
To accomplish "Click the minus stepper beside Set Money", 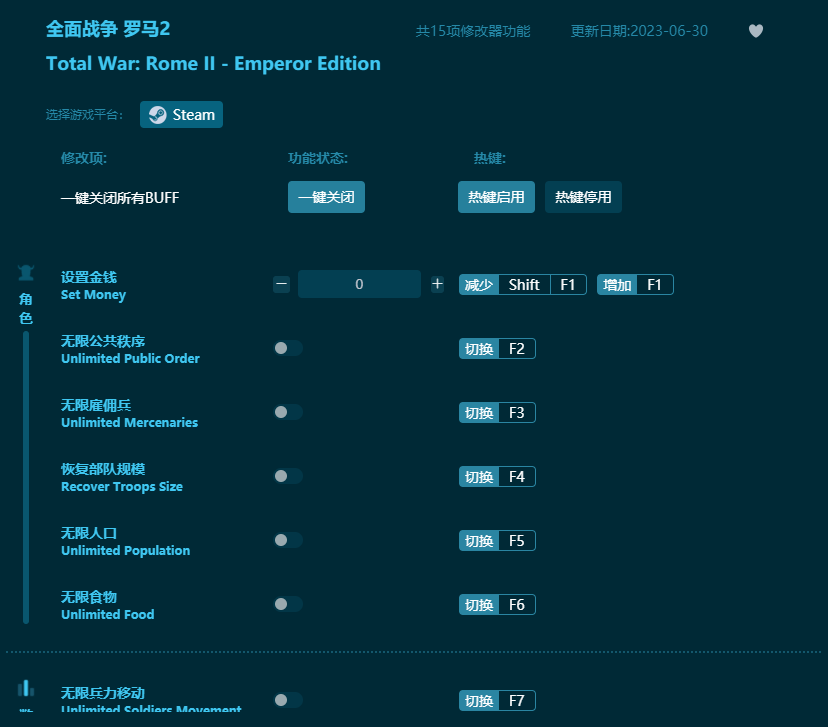I will [281, 284].
